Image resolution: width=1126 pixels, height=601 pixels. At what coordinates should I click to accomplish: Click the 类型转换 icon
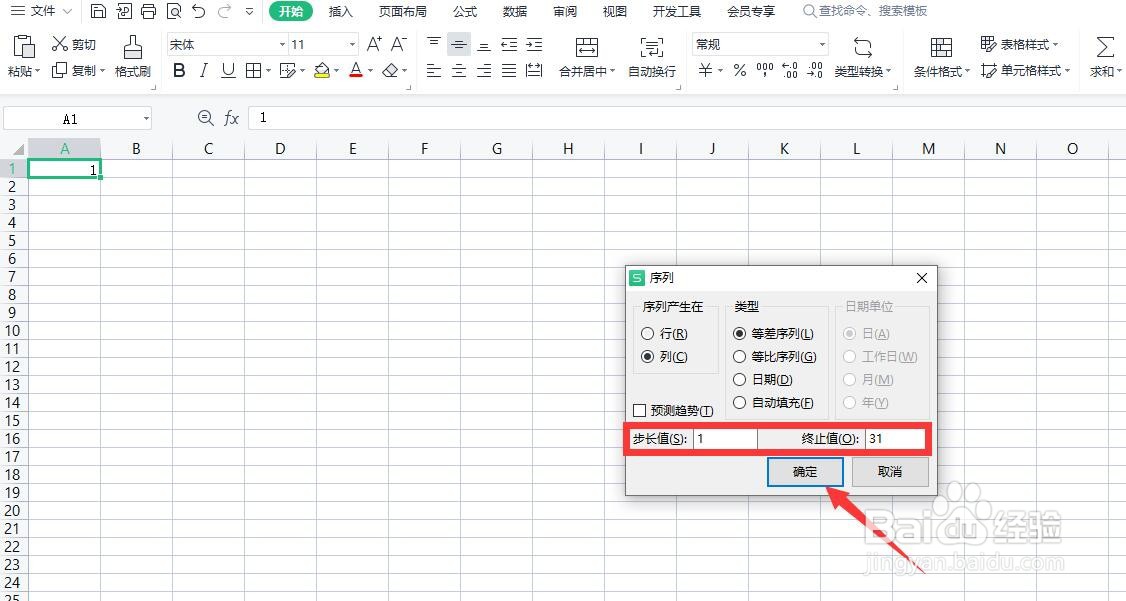click(862, 48)
